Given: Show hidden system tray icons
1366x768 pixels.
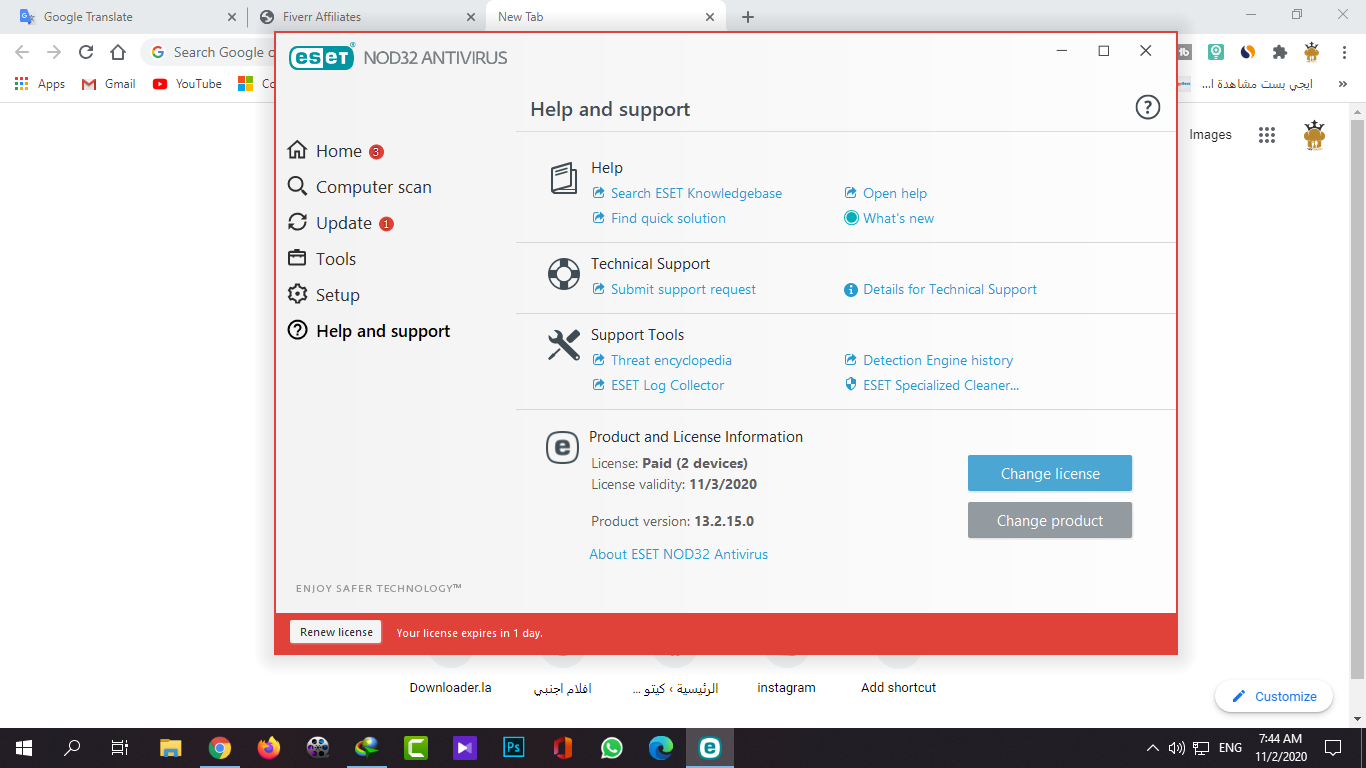Looking at the screenshot, I should point(1153,747).
